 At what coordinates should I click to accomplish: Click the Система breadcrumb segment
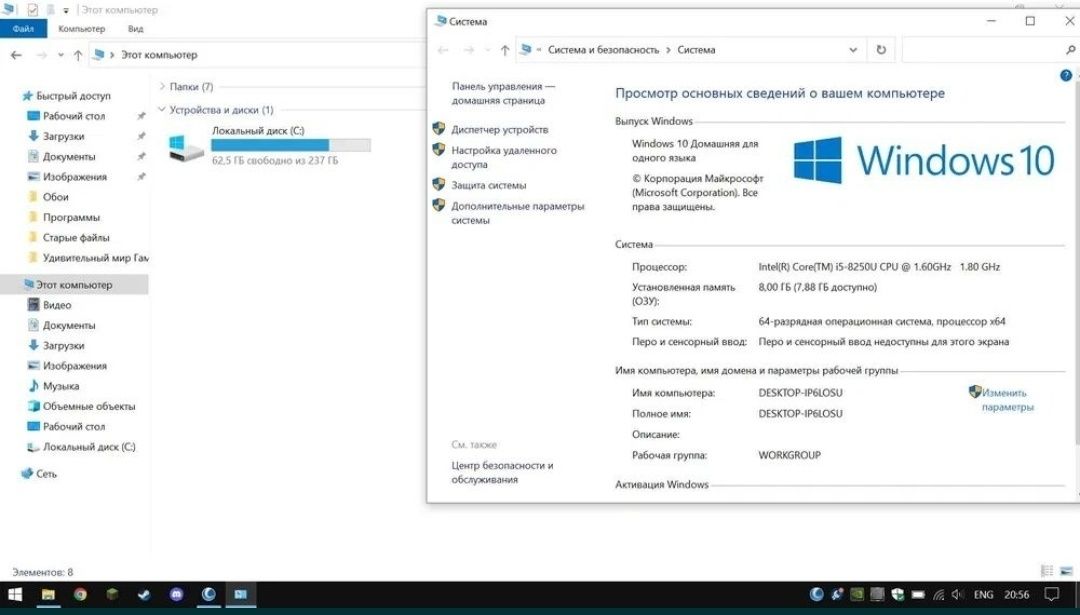pyautogui.click(x=696, y=50)
